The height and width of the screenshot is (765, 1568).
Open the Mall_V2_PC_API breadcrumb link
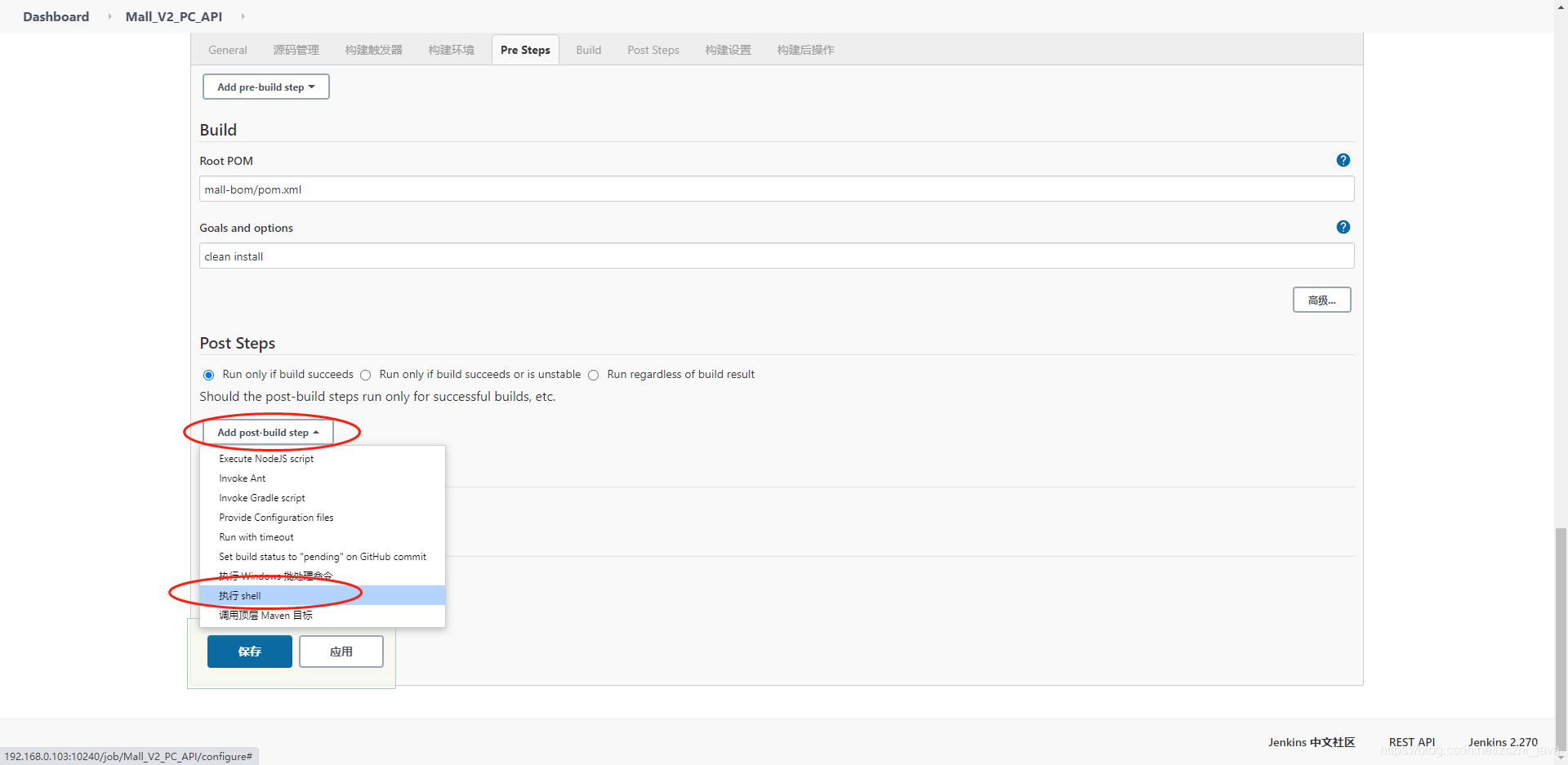click(x=174, y=16)
